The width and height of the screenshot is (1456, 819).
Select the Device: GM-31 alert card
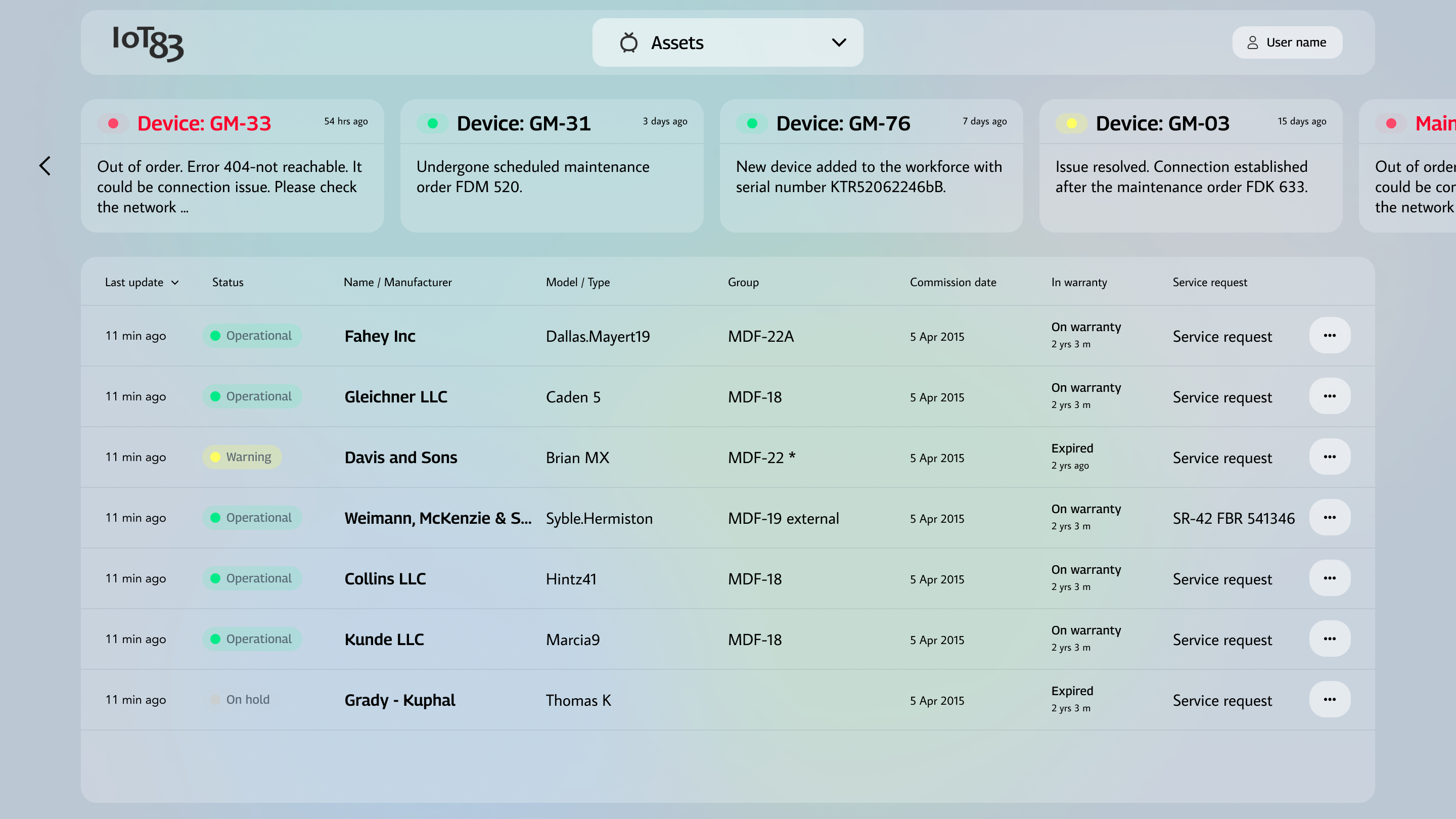[x=552, y=166]
